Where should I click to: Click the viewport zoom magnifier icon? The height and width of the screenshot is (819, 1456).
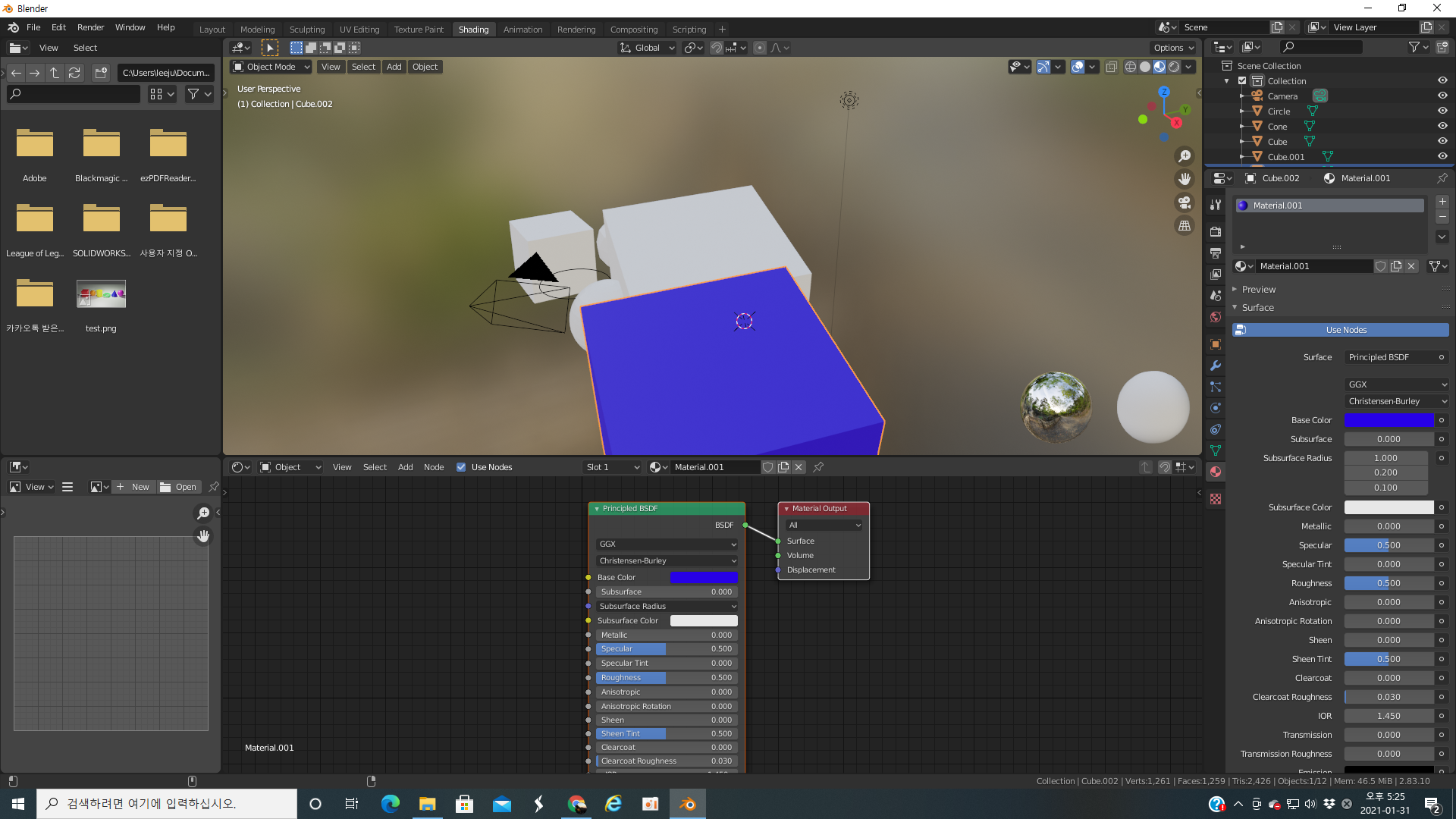pos(1184,156)
